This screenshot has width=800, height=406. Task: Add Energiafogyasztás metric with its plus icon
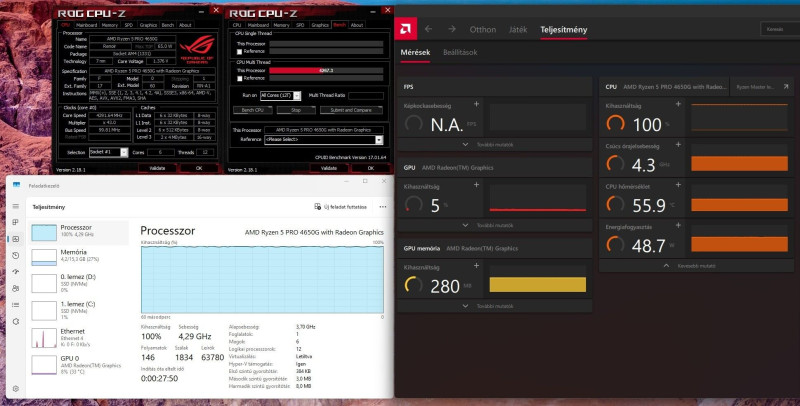(678, 225)
